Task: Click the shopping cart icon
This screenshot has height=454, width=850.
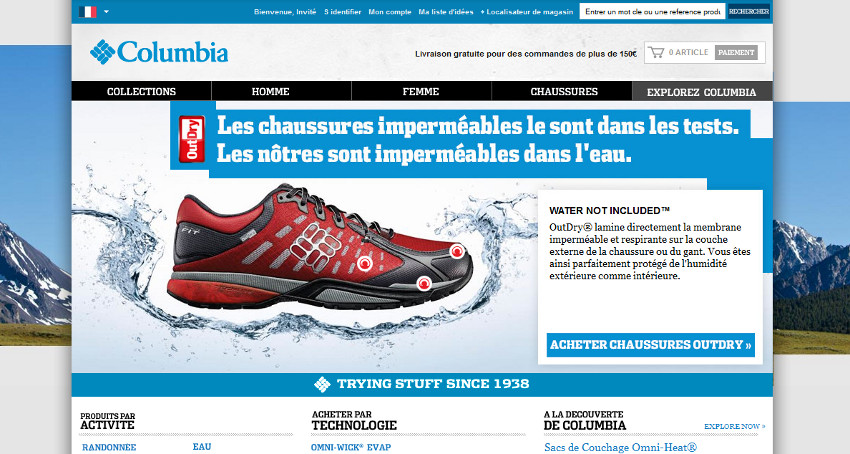Action: tap(656, 52)
